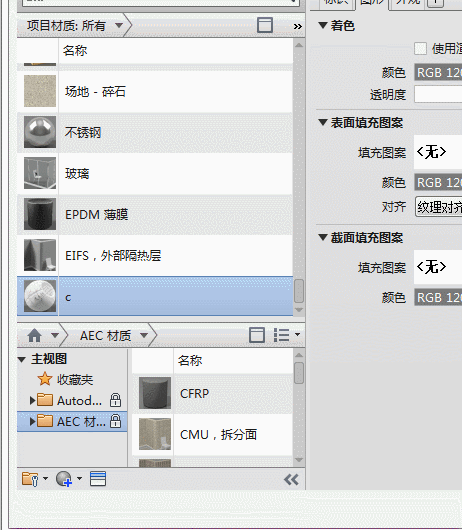The image size is (462, 530).
Task: Enable the 使用渲染 checkbox under 着色
Action: 420,48
